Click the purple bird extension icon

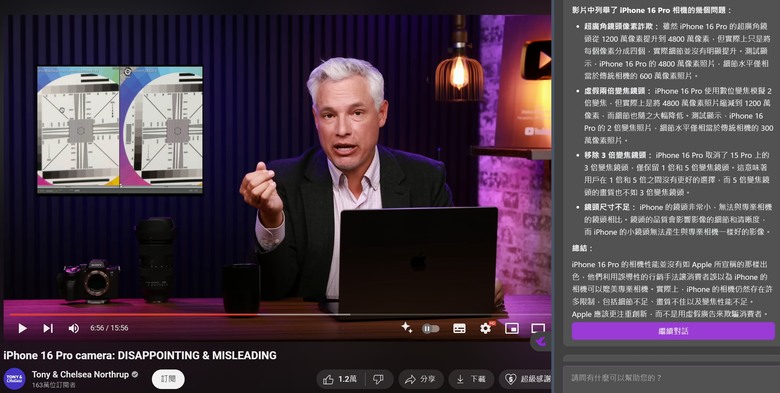542,341
